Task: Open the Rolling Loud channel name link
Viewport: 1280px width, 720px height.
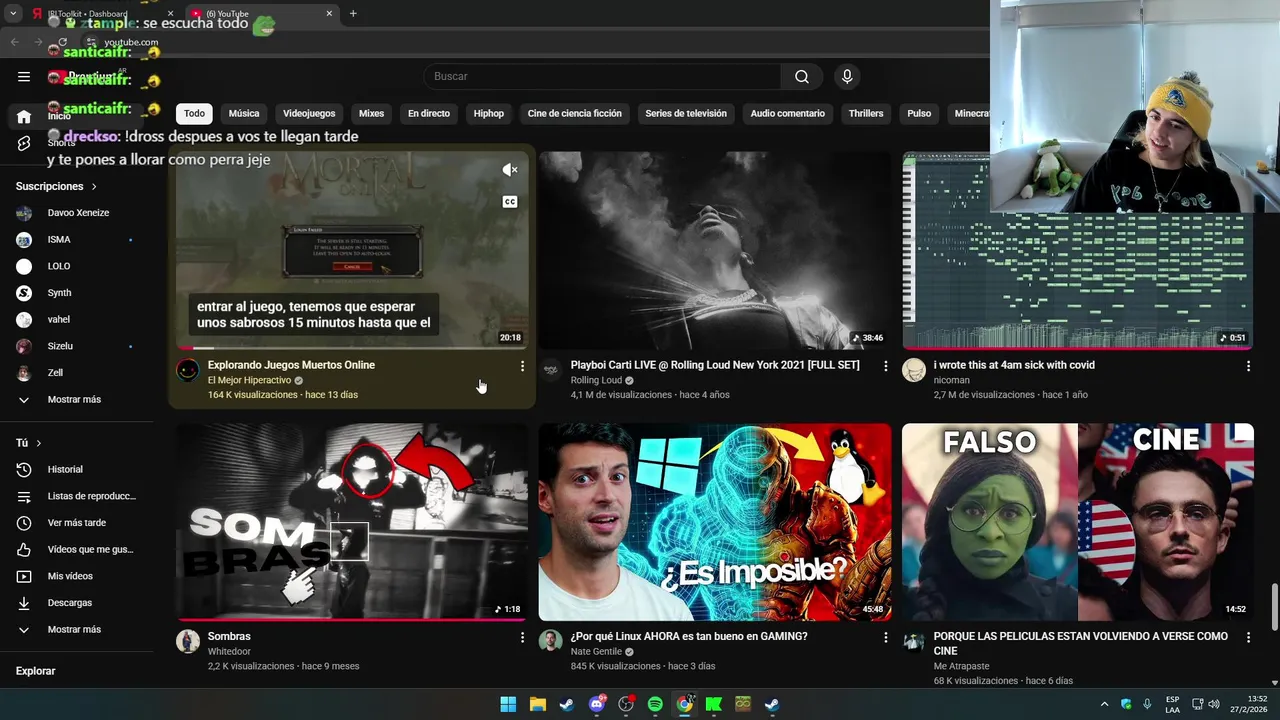Action: [x=596, y=381]
